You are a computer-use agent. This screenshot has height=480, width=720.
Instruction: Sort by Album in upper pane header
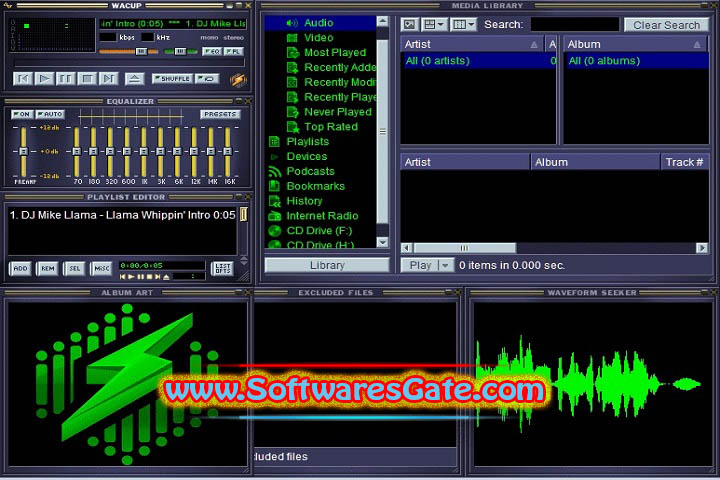[x=636, y=45]
